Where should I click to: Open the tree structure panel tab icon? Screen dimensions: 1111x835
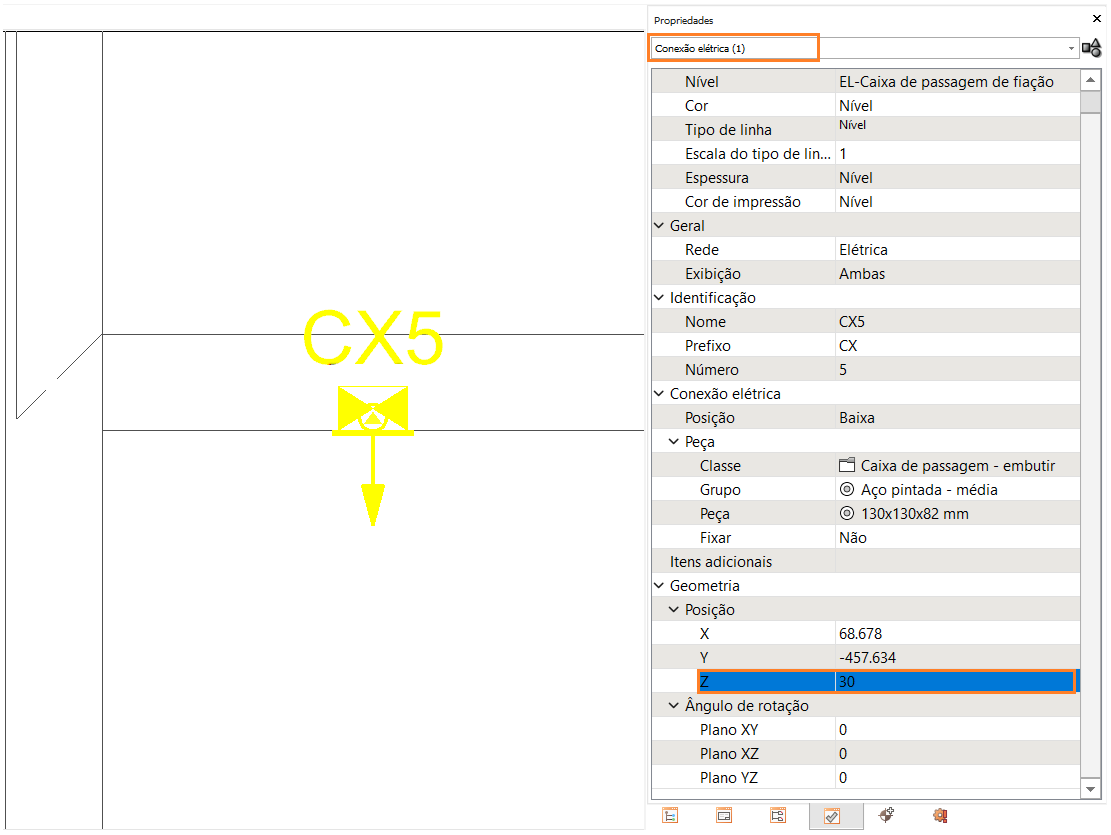pos(670,815)
